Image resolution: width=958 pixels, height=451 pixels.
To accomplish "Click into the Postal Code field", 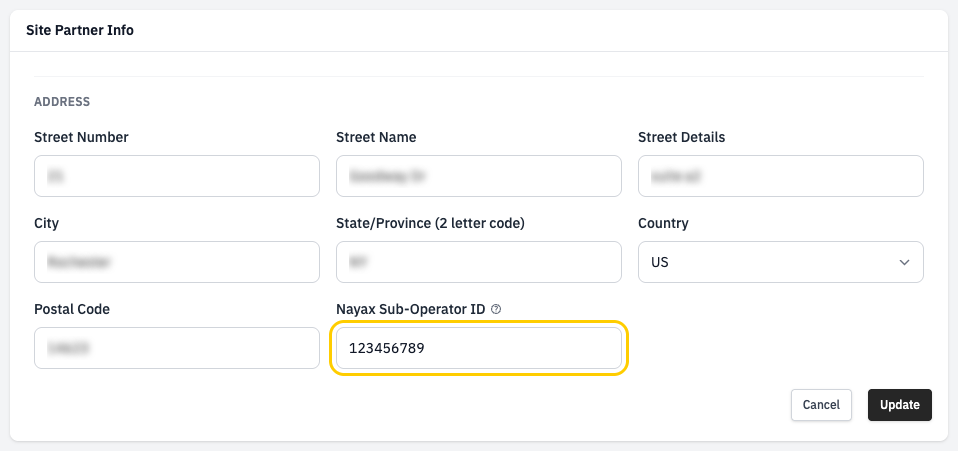I will [177, 348].
